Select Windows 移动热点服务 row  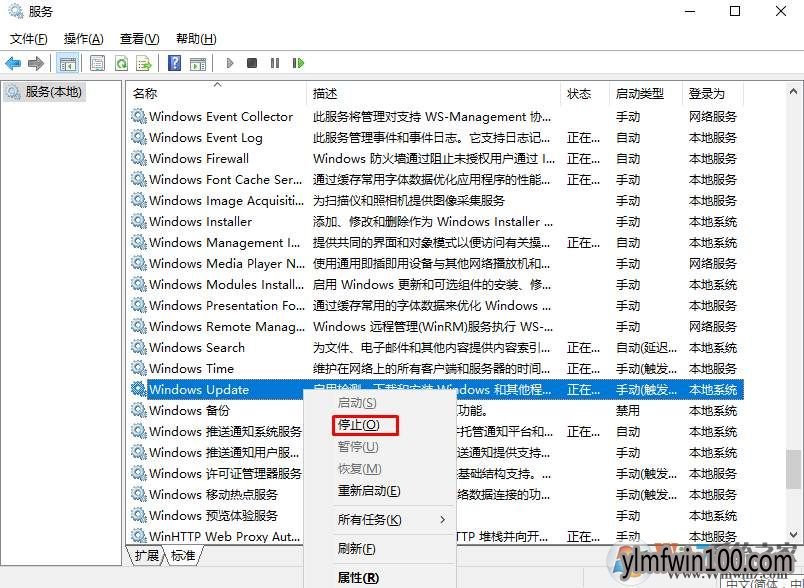[213, 495]
